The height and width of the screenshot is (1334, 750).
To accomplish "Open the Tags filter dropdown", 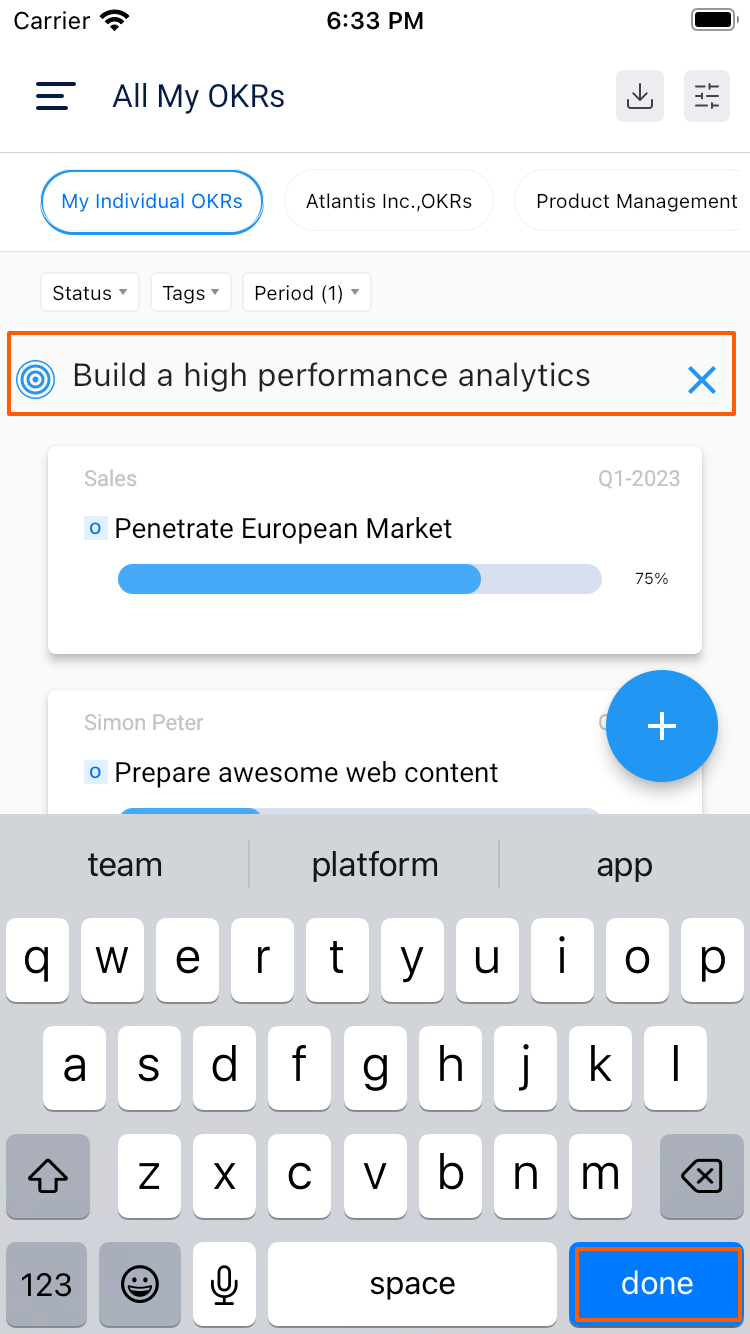I will point(190,292).
